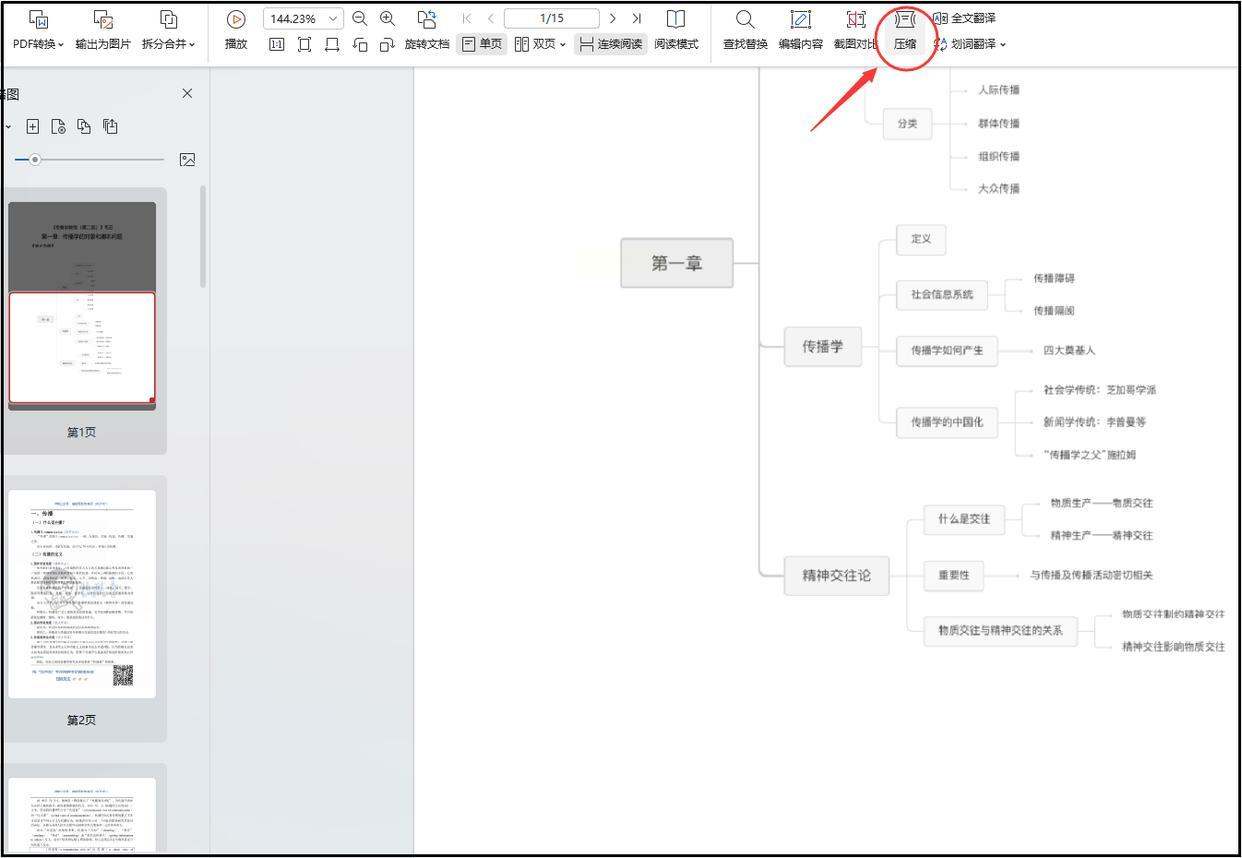Select the third page thumbnail at panel bottom
The height and width of the screenshot is (858, 1242).
point(82,815)
